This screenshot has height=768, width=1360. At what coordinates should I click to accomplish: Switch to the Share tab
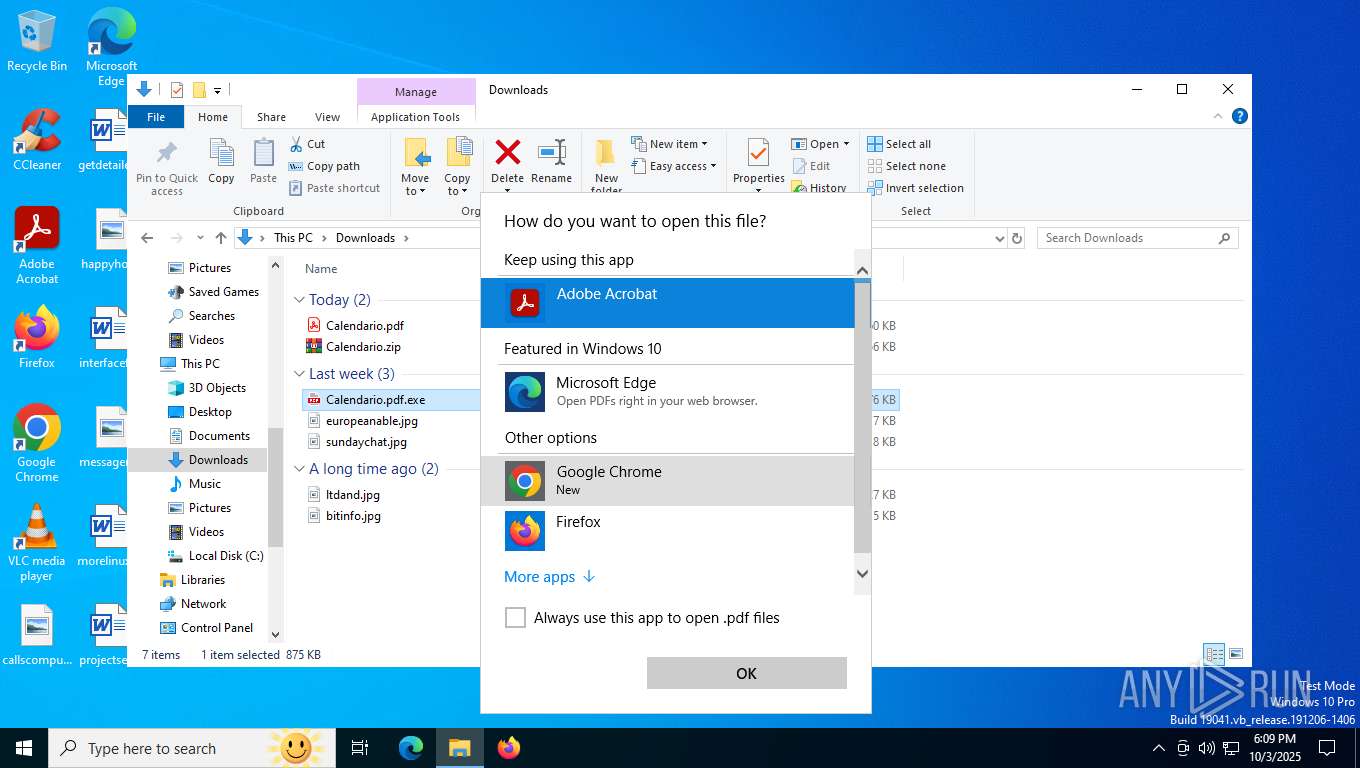(271, 117)
